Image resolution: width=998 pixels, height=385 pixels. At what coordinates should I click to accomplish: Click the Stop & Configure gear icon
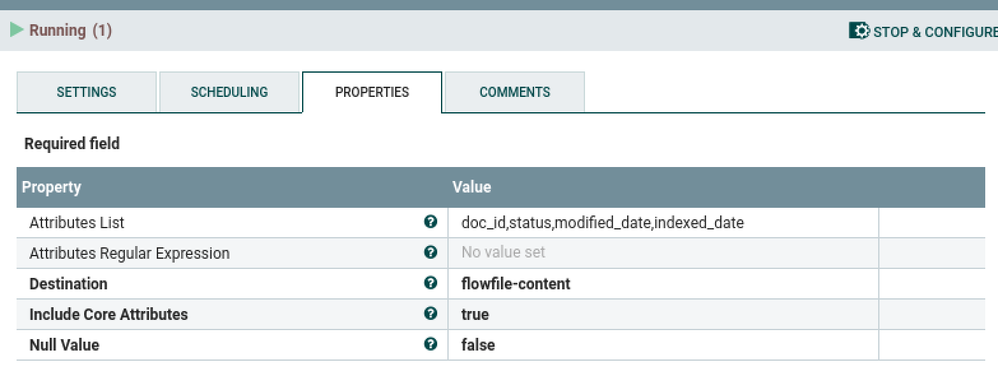[x=859, y=31]
